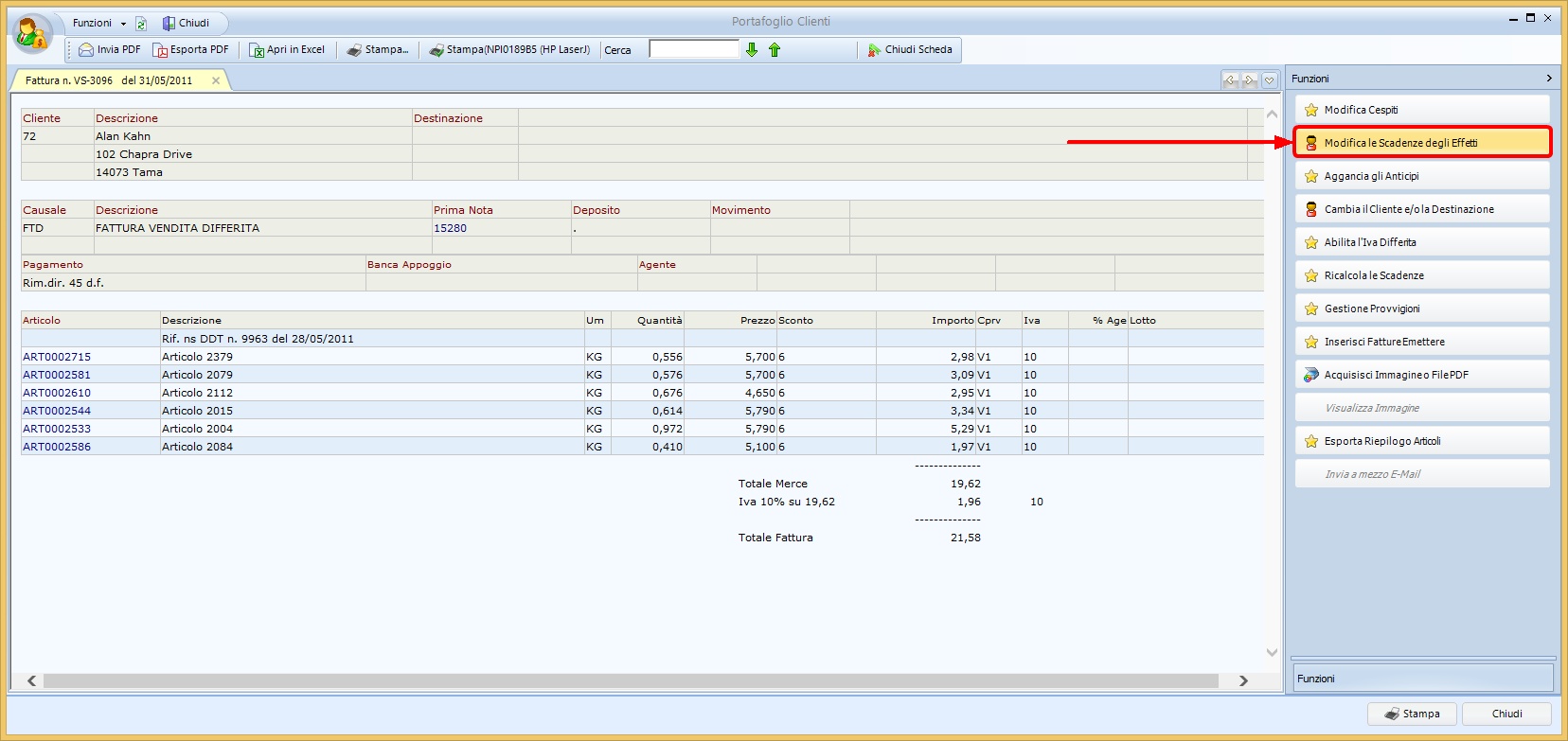The height and width of the screenshot is (741, 1568).
Task: Click the green up arrow next to Cerca
Action: click(x=775, y=50)
